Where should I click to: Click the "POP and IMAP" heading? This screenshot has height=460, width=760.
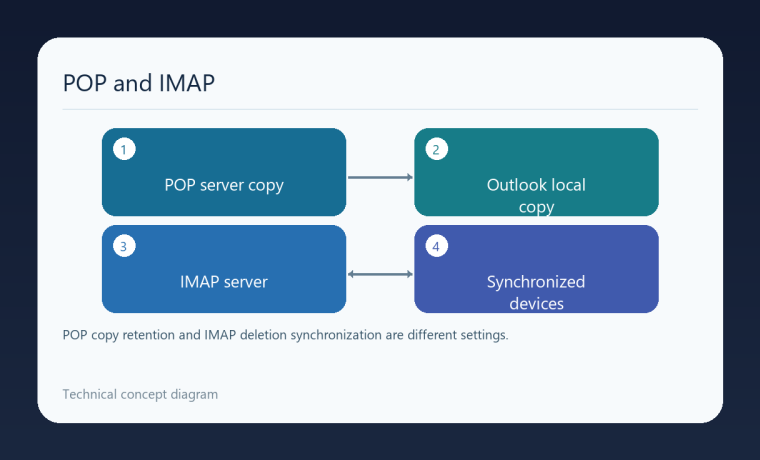pyautogui.click(x=139, y=83)
